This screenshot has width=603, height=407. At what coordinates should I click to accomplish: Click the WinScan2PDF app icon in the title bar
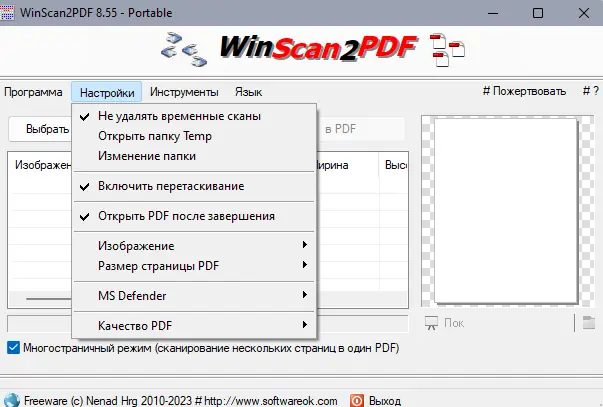(x=7, y=13)
